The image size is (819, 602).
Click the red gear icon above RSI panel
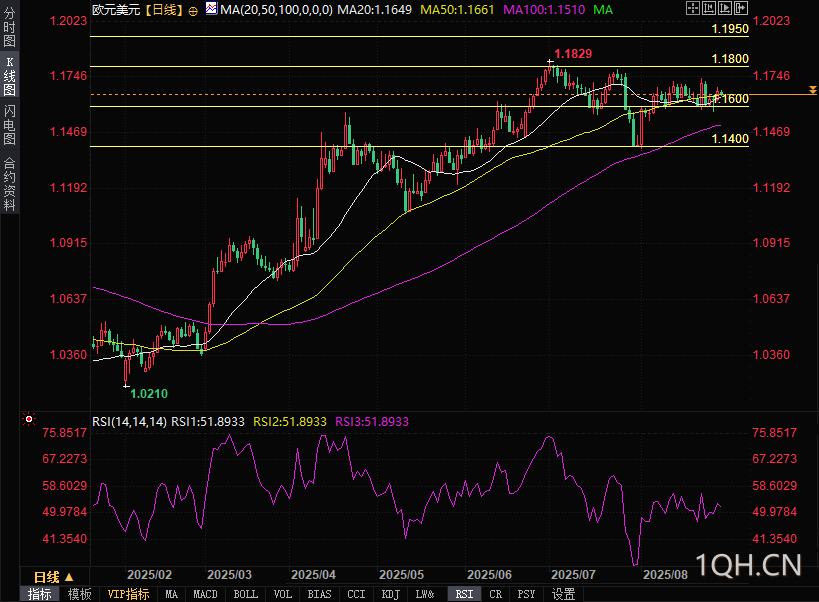[29, 420]
